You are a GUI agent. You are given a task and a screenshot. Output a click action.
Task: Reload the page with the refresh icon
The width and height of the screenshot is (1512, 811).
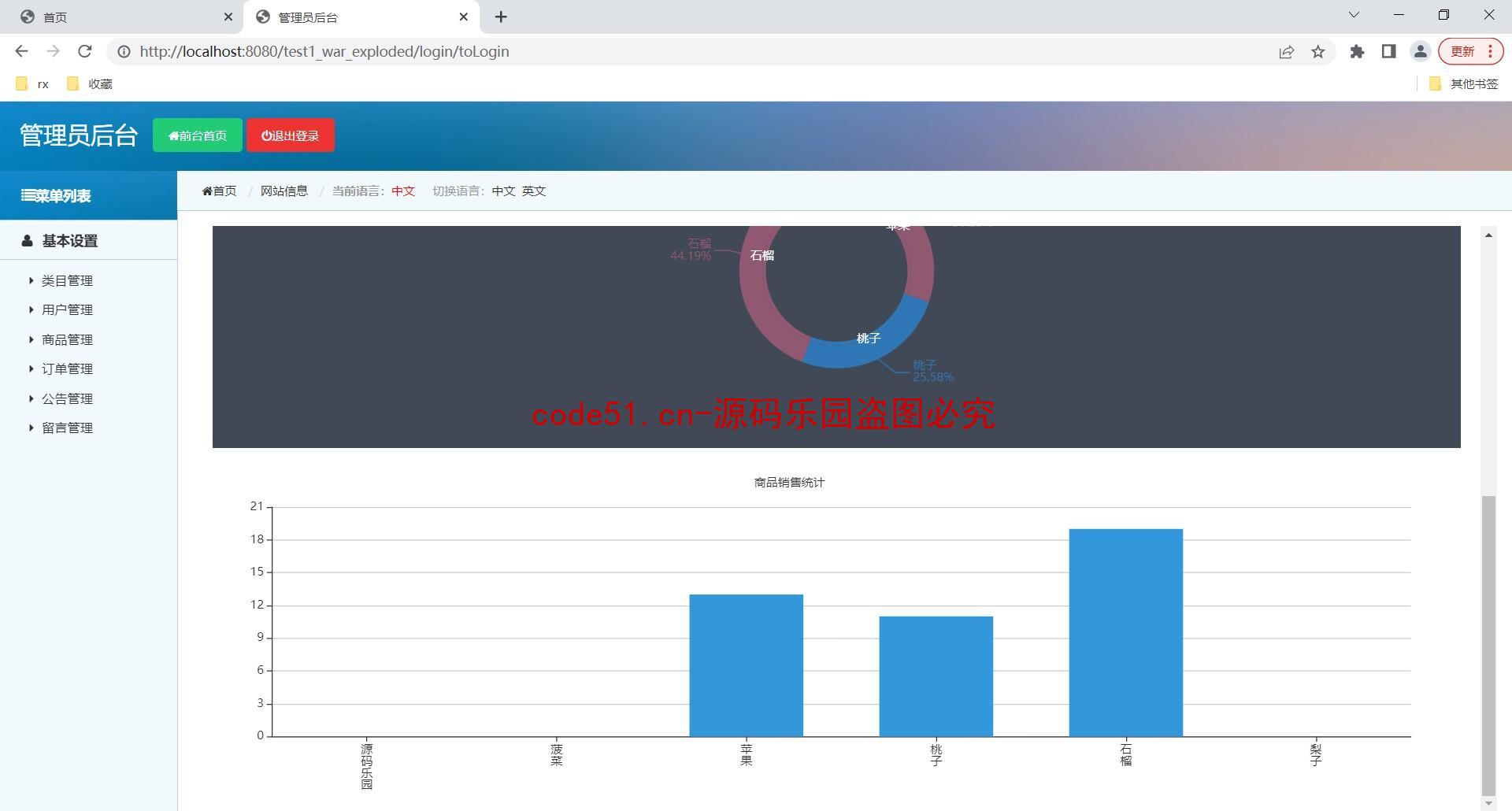84,51
